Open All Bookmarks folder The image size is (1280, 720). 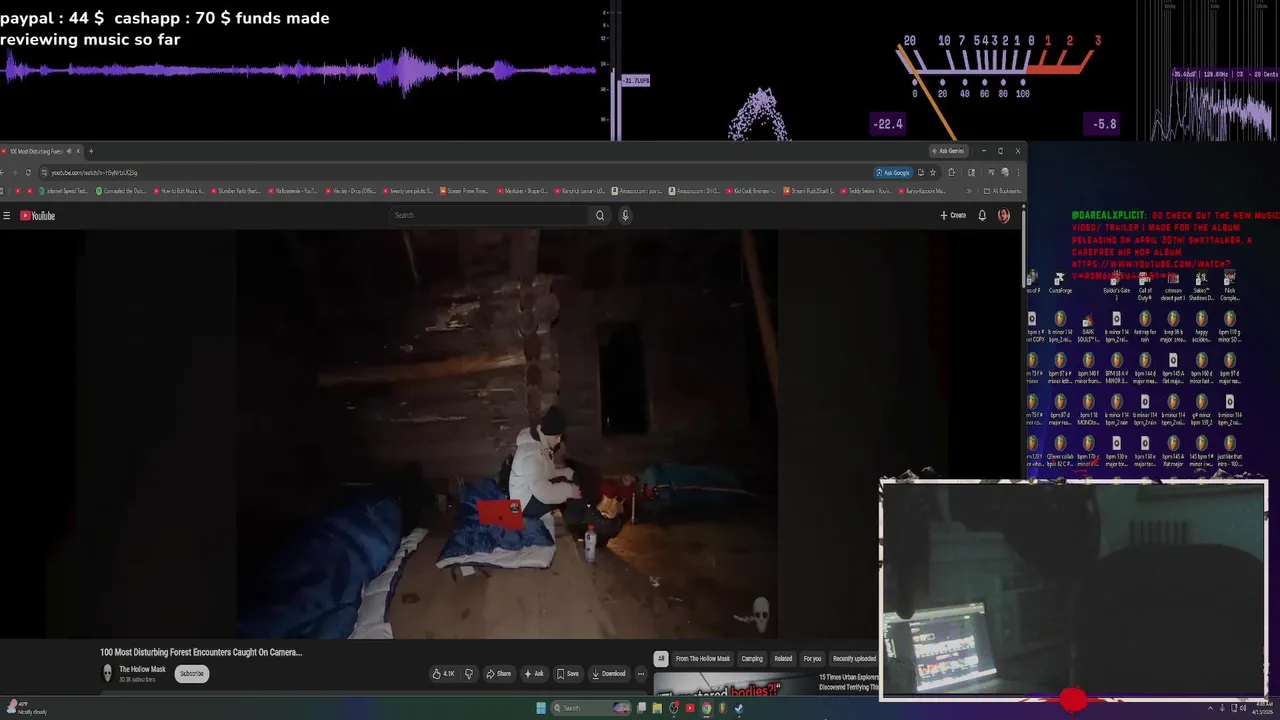coord(1003,191)
